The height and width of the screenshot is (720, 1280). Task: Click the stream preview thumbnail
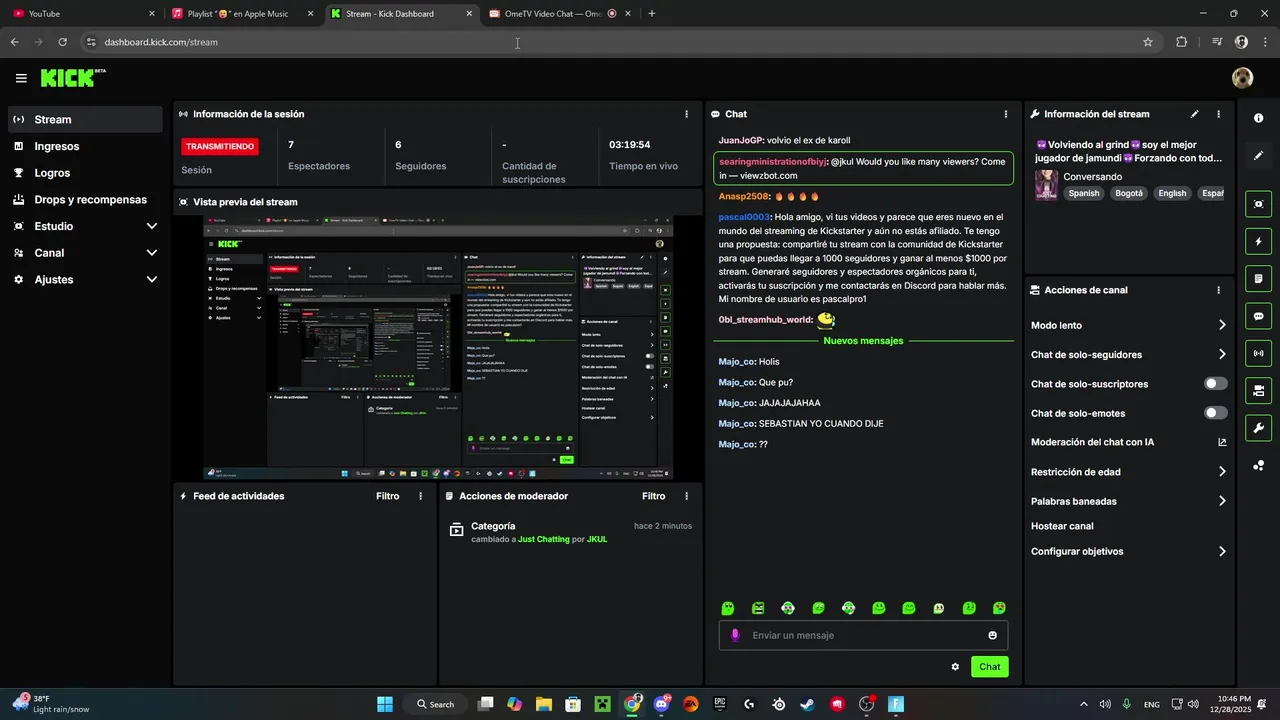pos(438,348)
